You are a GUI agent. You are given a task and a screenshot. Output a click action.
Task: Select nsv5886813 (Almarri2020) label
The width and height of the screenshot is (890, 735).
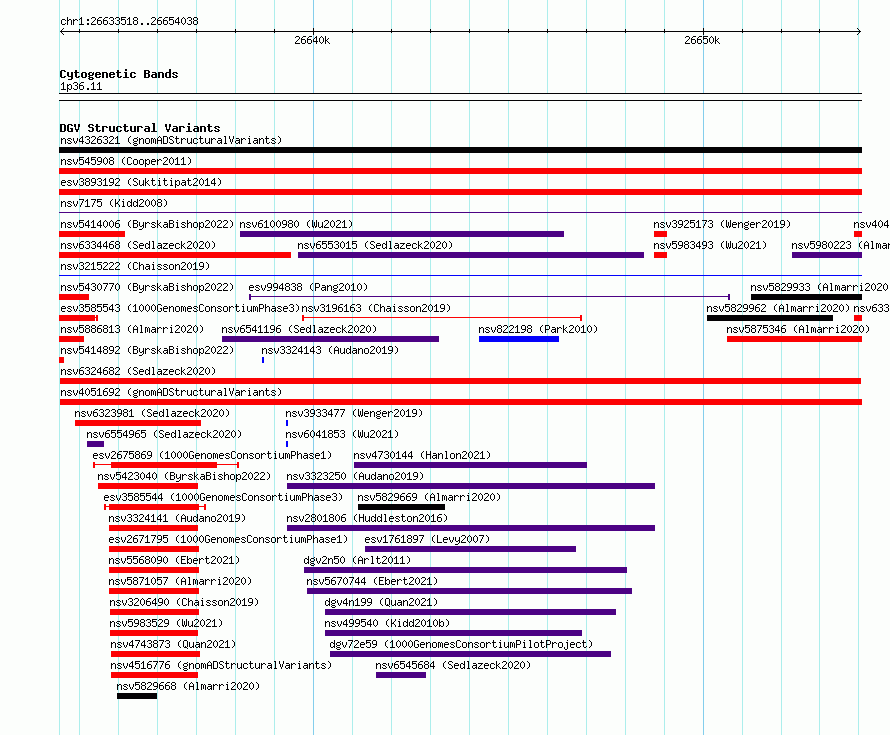(132, 329)
